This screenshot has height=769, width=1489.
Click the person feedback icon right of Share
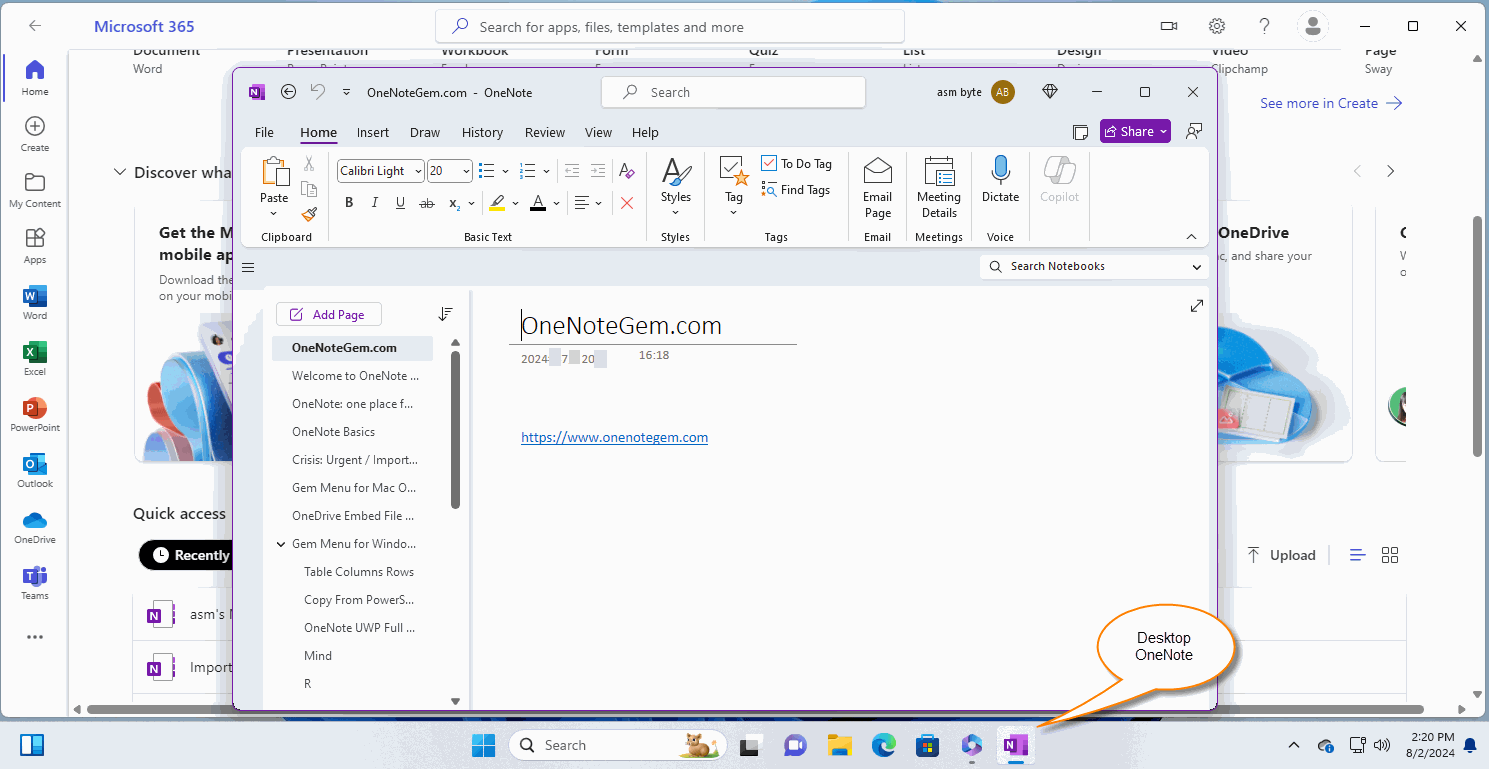click(1193, 132)
